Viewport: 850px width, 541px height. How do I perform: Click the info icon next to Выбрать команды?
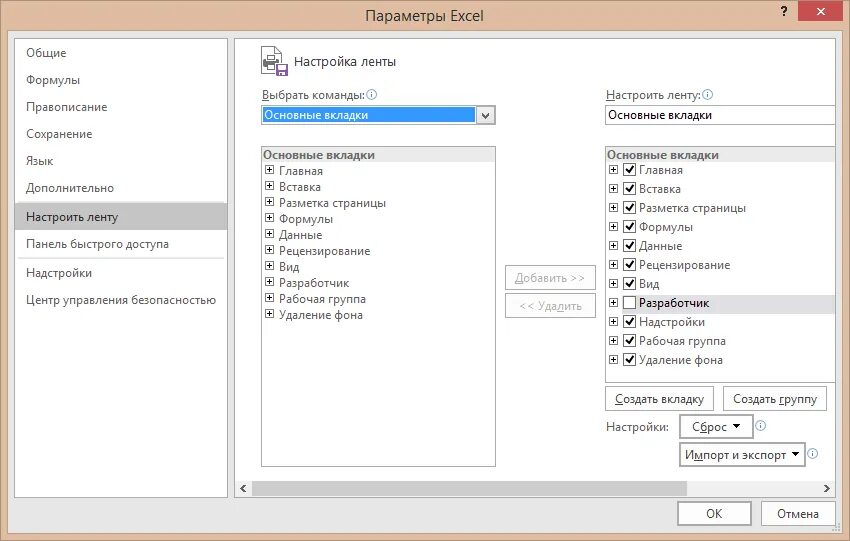tap(371, 95)
